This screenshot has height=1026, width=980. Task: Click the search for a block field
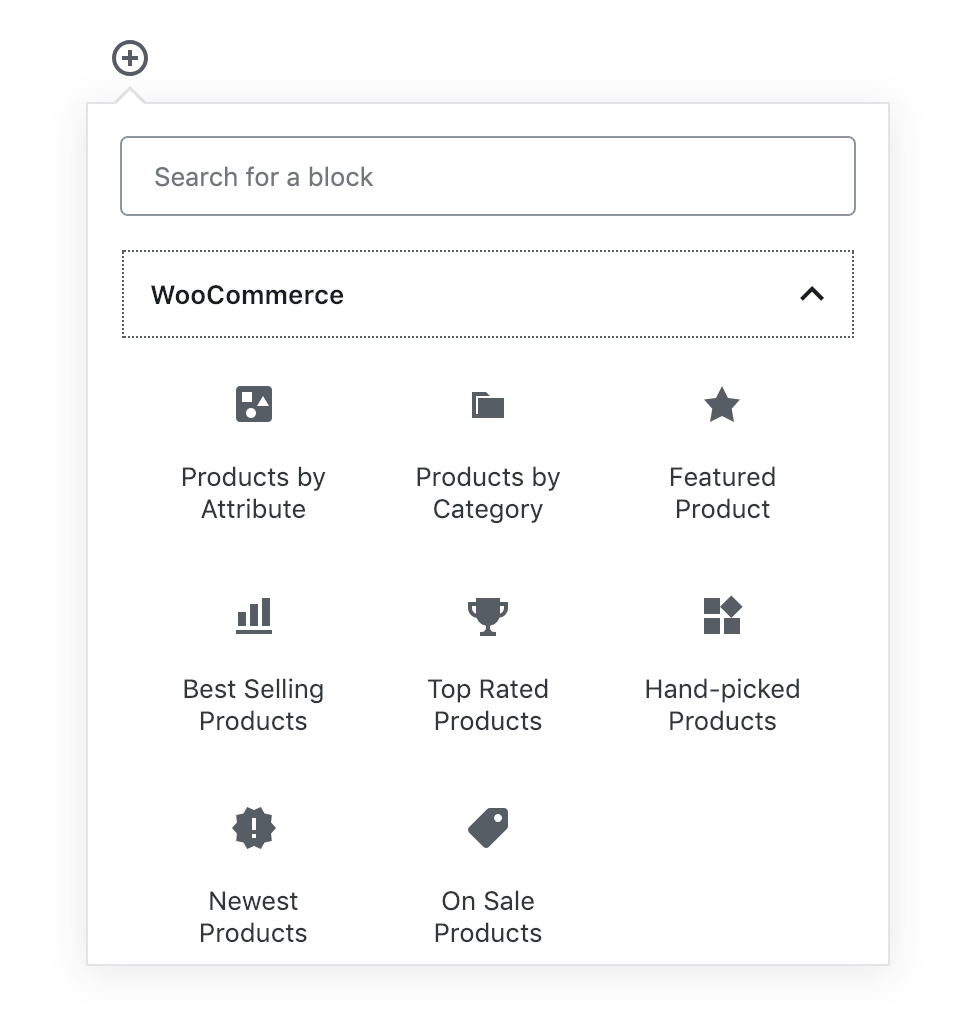tap(487, 176)
